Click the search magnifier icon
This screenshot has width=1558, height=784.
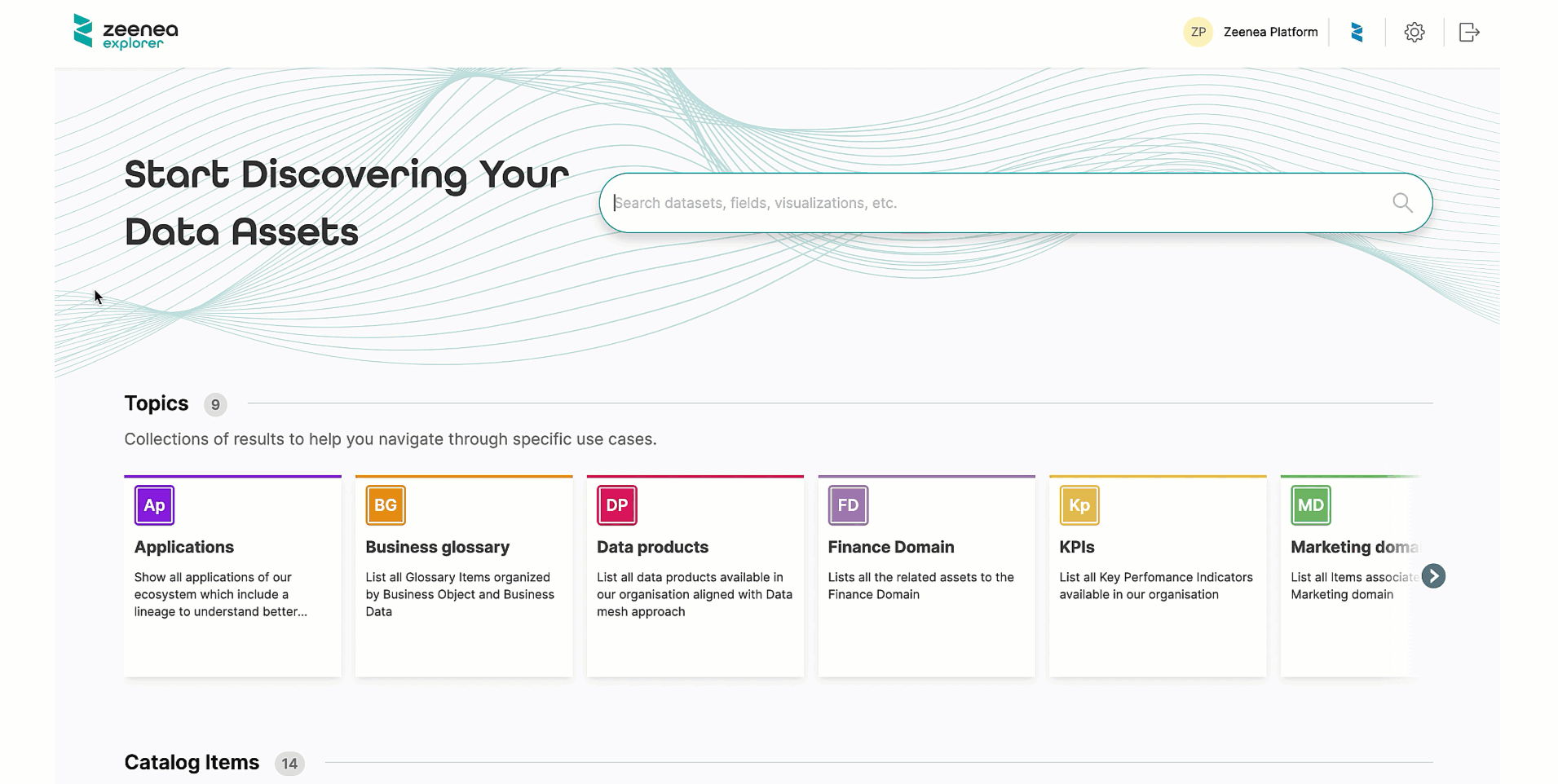point(1402,202)
